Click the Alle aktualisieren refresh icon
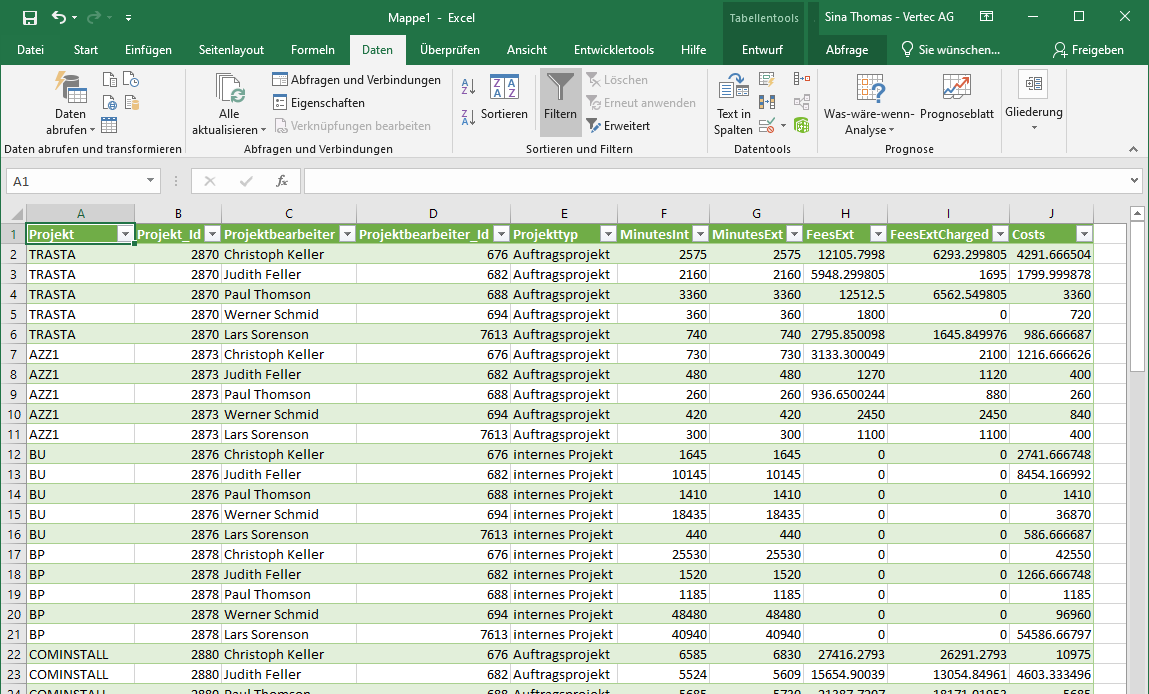The height and width of the screenshot is (694, 1149). (230, 104)
